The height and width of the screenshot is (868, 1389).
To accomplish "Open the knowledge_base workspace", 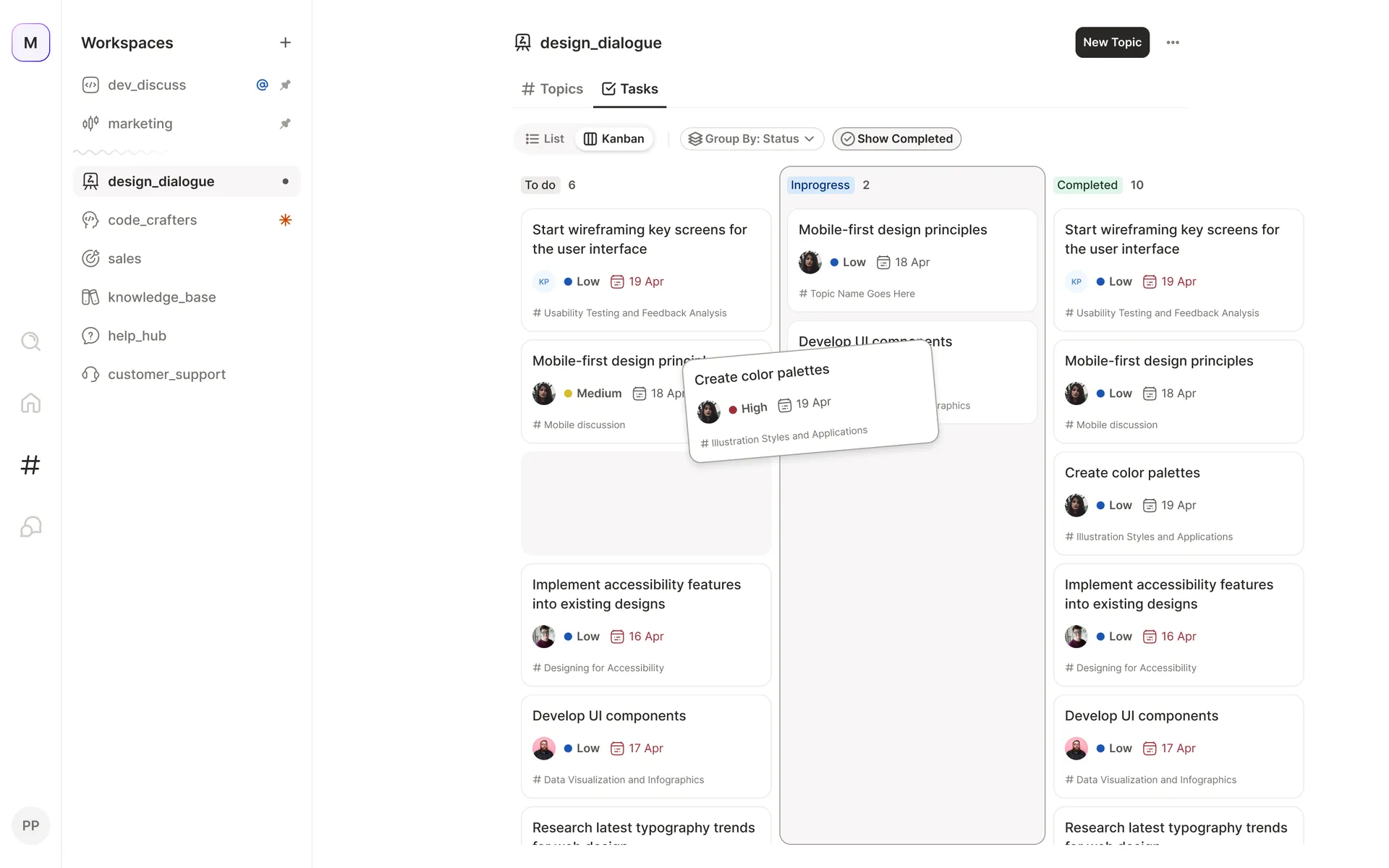I will 187,297.
